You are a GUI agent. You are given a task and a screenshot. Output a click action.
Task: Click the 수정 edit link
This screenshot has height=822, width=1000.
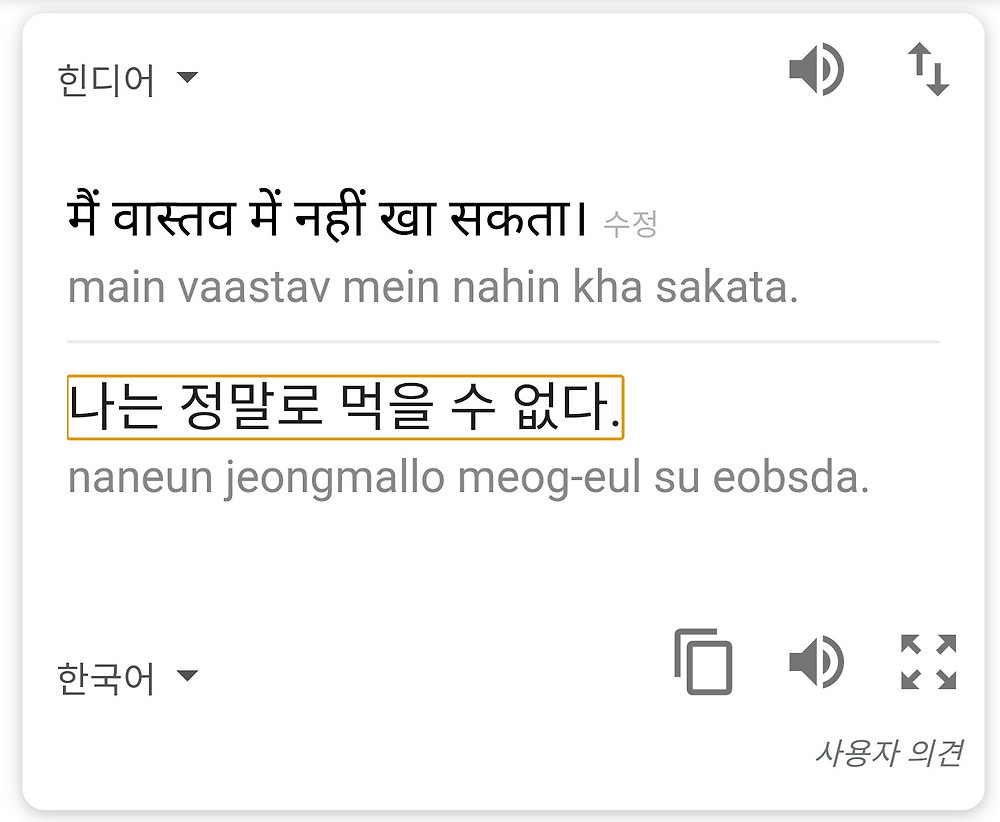[x=630, y=224]
